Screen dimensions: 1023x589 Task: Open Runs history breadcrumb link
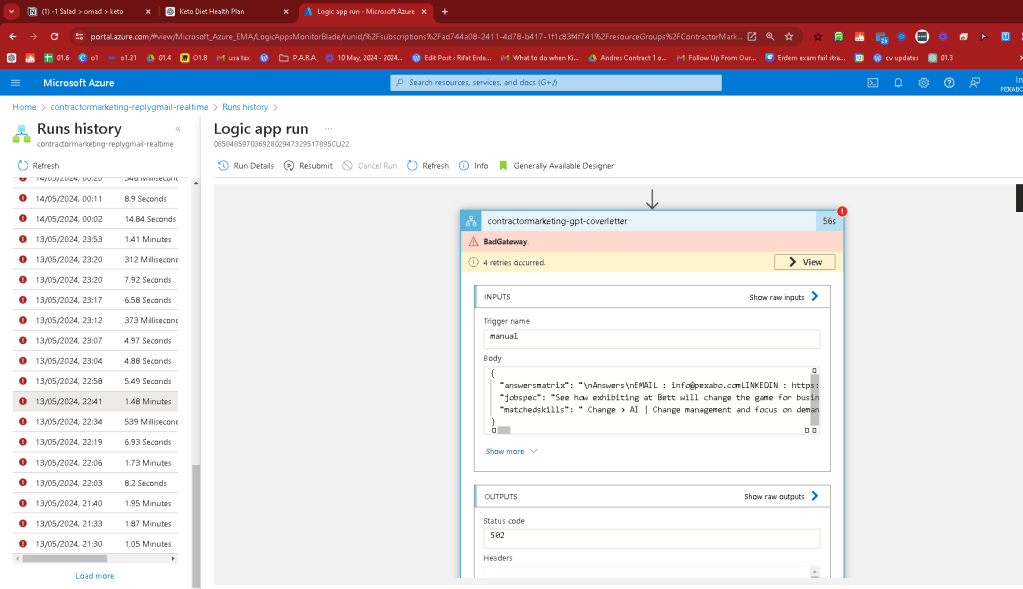tap(245, 107)
